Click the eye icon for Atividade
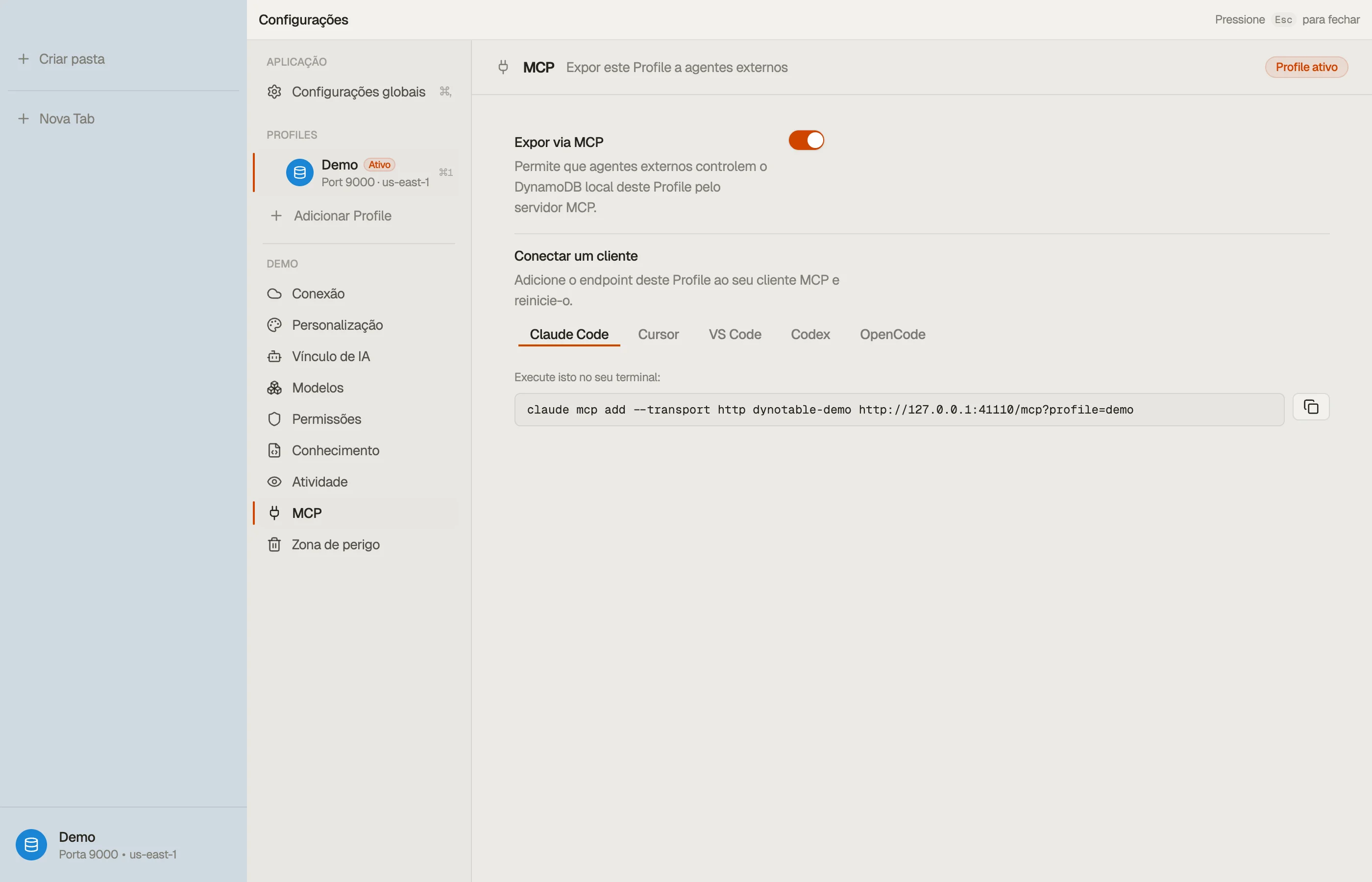The width and height of the screenshot is (1372, 882). (x=274, y=482)
